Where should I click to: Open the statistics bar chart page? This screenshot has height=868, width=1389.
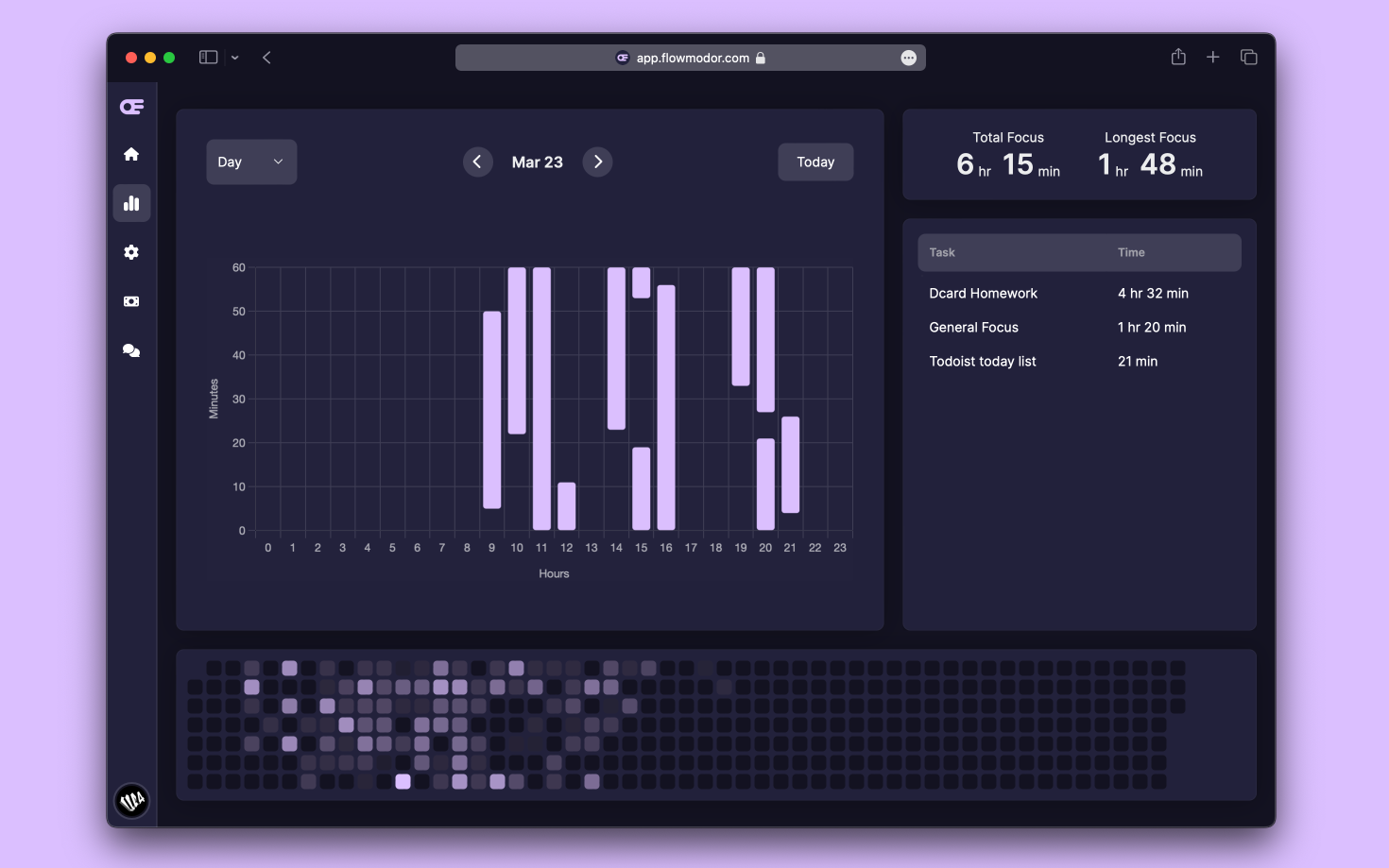(x=131, y=203)
